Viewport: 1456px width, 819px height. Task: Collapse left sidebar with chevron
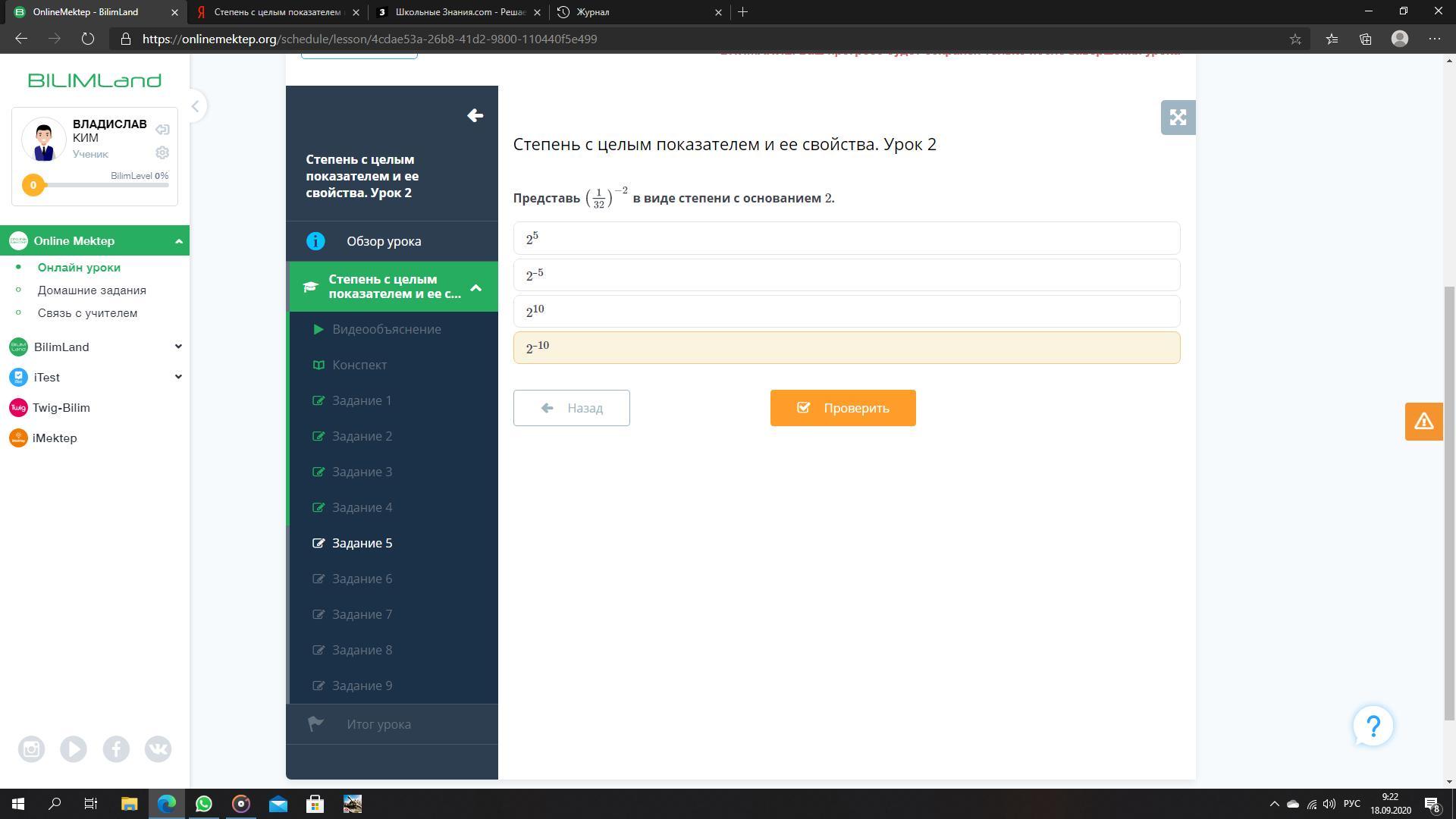click(x=195, y=106)
